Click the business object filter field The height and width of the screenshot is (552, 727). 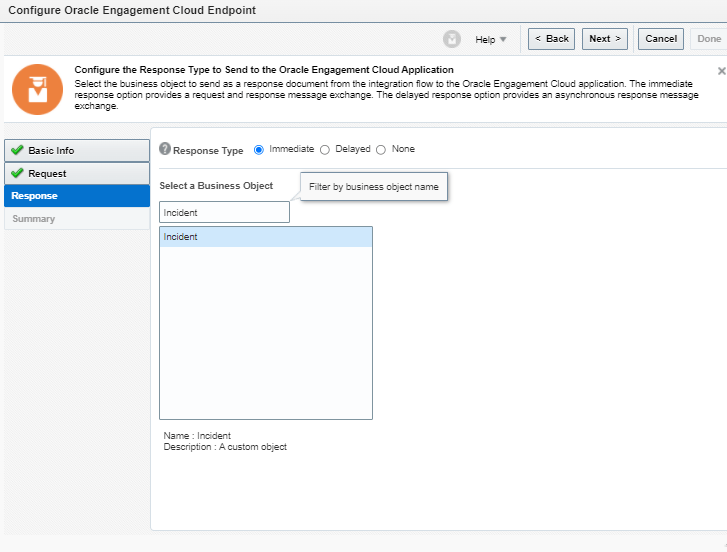[x=224, y=212]
